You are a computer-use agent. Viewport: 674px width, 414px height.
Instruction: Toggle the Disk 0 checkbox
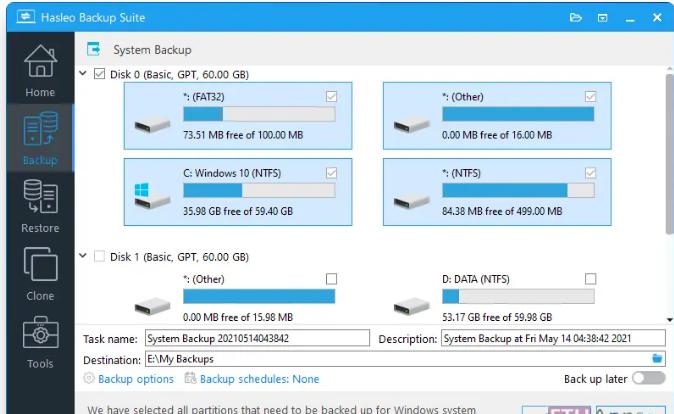click(x=99, y=74)
